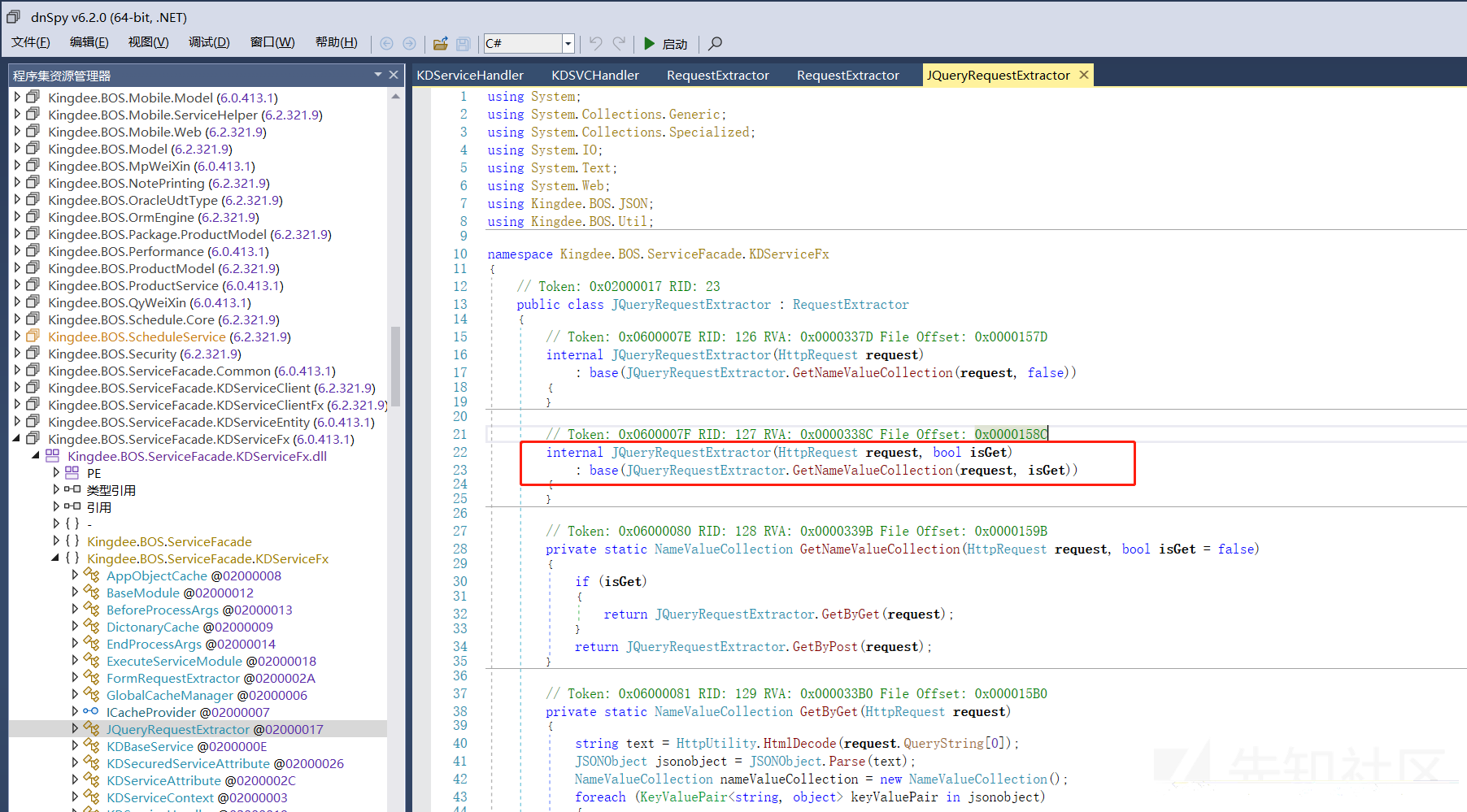The width and height of the screenshot is (1467, 812).
Task: Expand the PE node
Action: coord(56,472)
